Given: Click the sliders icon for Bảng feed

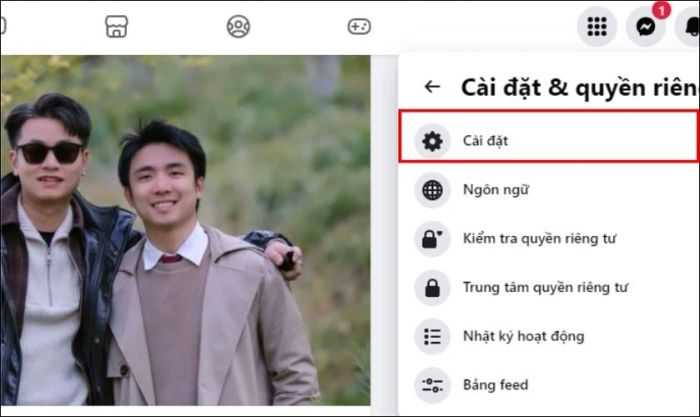Looking at the screenshot, I should 432,385.
